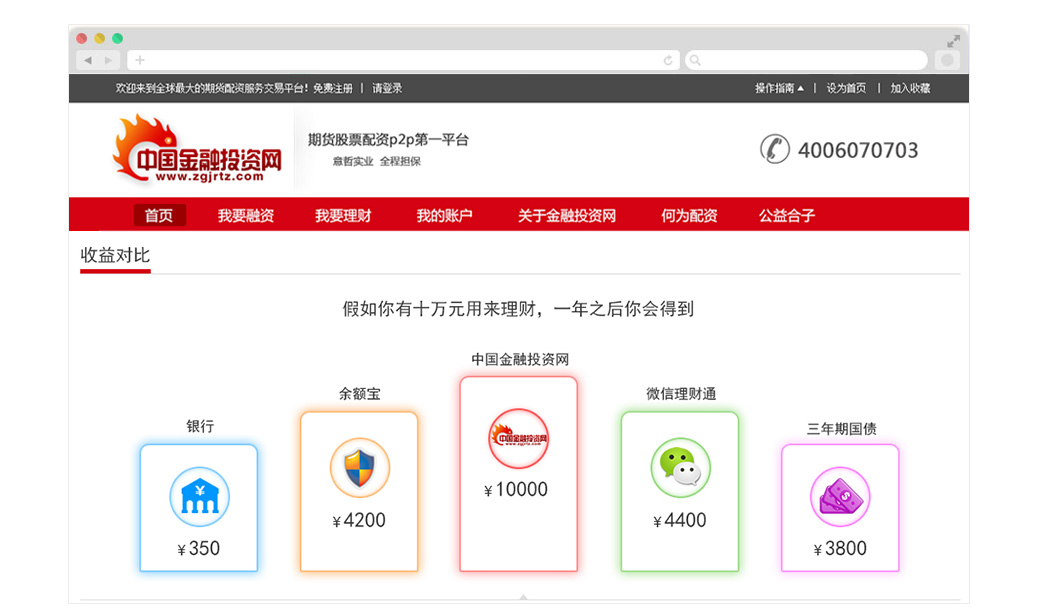This screenshot has width=1039, height=615.
Task: Click the phone number 4006070703
Action: click(858, 150)
